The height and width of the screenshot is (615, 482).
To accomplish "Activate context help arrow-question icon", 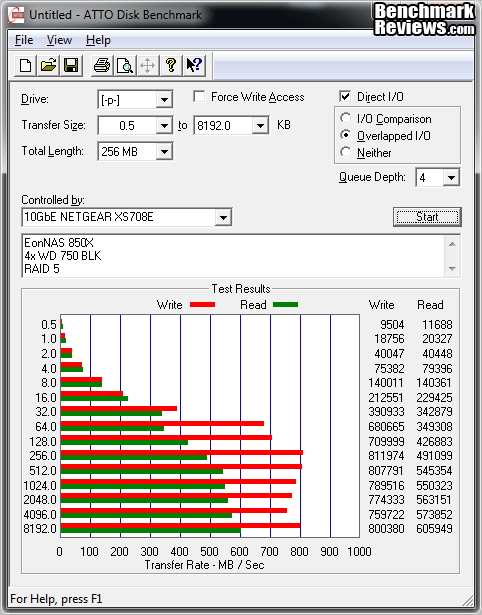I will [x=194, y=65].
